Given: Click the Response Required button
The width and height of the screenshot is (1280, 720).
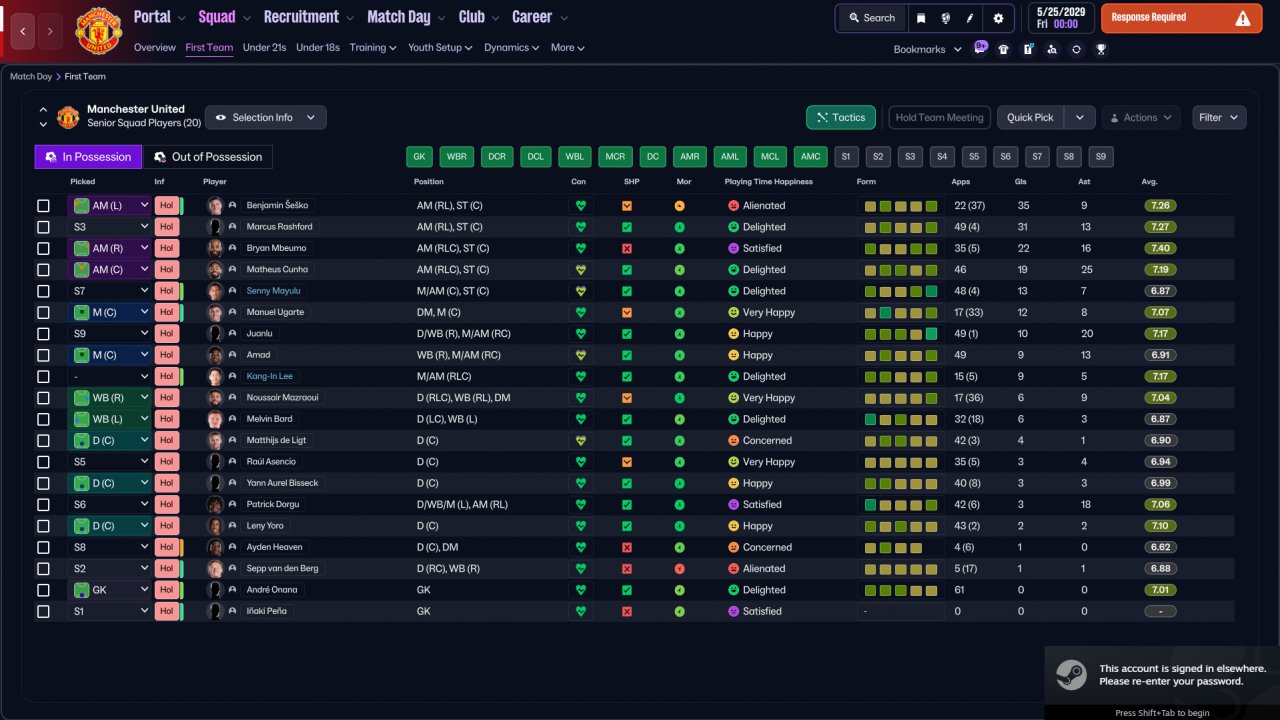Looking at the screenshot, I should pos(1181,18).
